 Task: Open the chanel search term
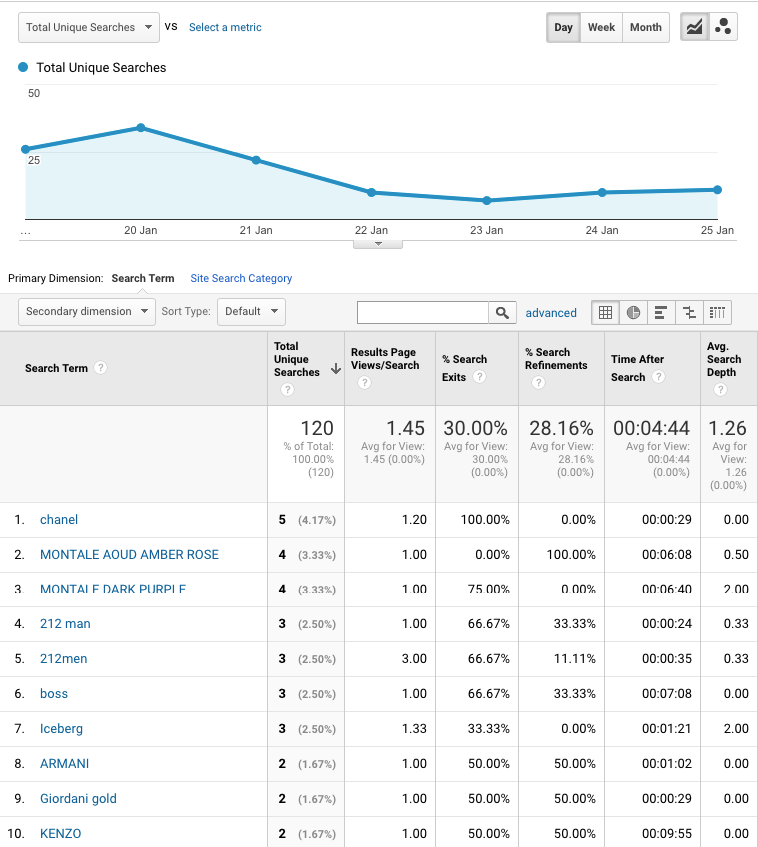click(x=59, y=520)
